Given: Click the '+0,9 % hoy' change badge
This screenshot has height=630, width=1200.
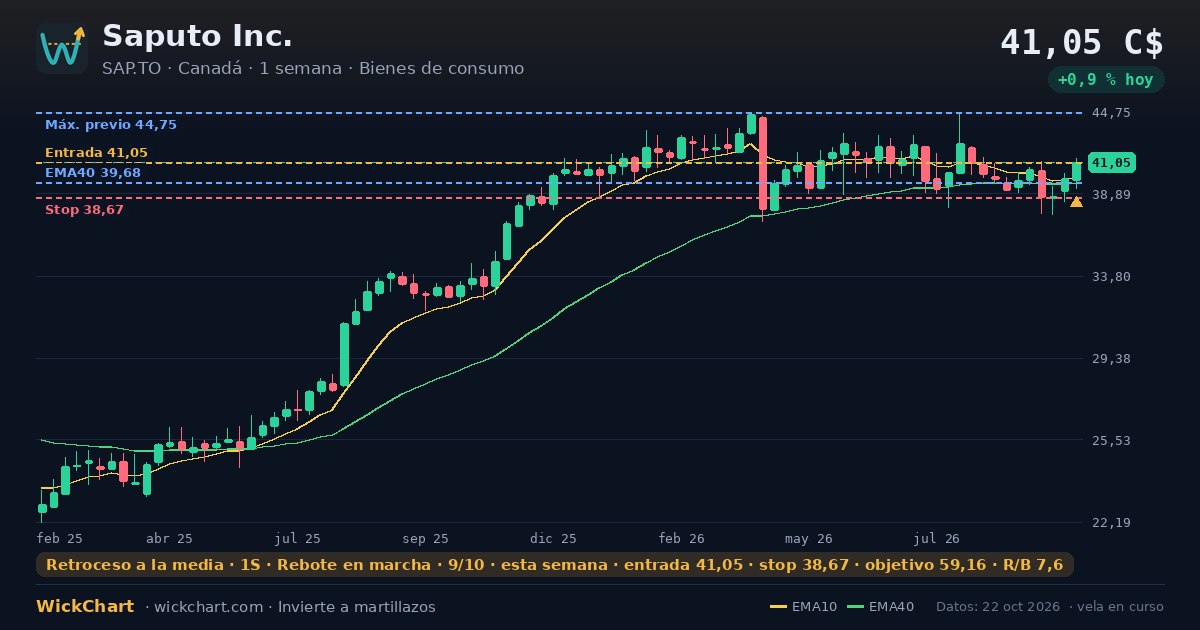Looking at the screenshot, I should click(1106, 80).
